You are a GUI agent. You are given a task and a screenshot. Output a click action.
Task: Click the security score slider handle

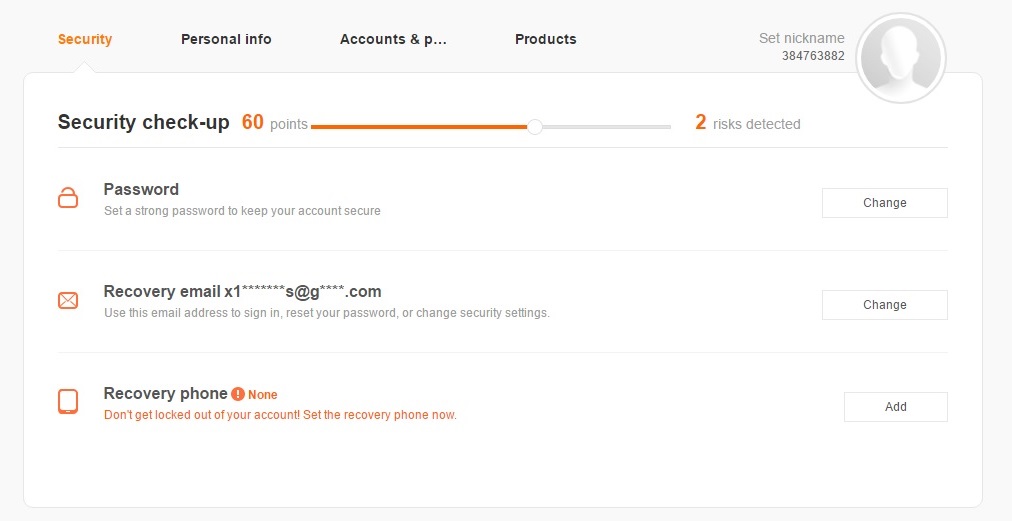pos(535,127)
